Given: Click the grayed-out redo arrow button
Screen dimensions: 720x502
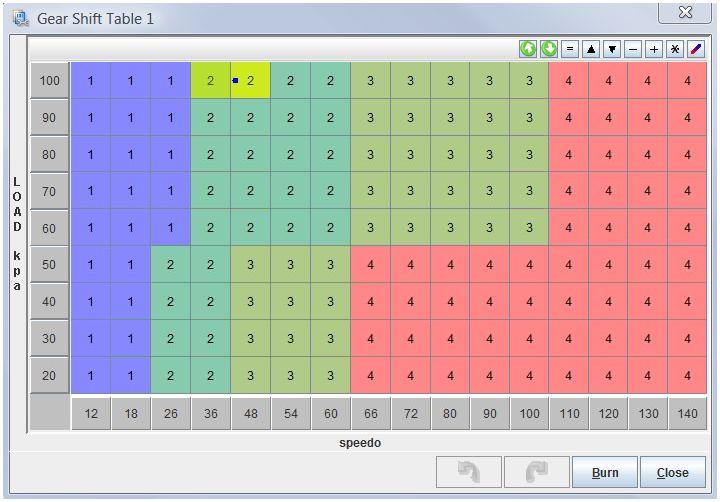Looking at the screenshot, I should click(537, 472).
